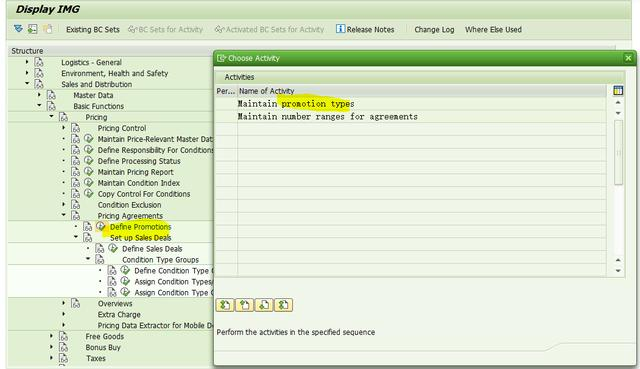This screenshot has height=369, width=640.
Task: Expand the Taxes node
Action: 51,358
